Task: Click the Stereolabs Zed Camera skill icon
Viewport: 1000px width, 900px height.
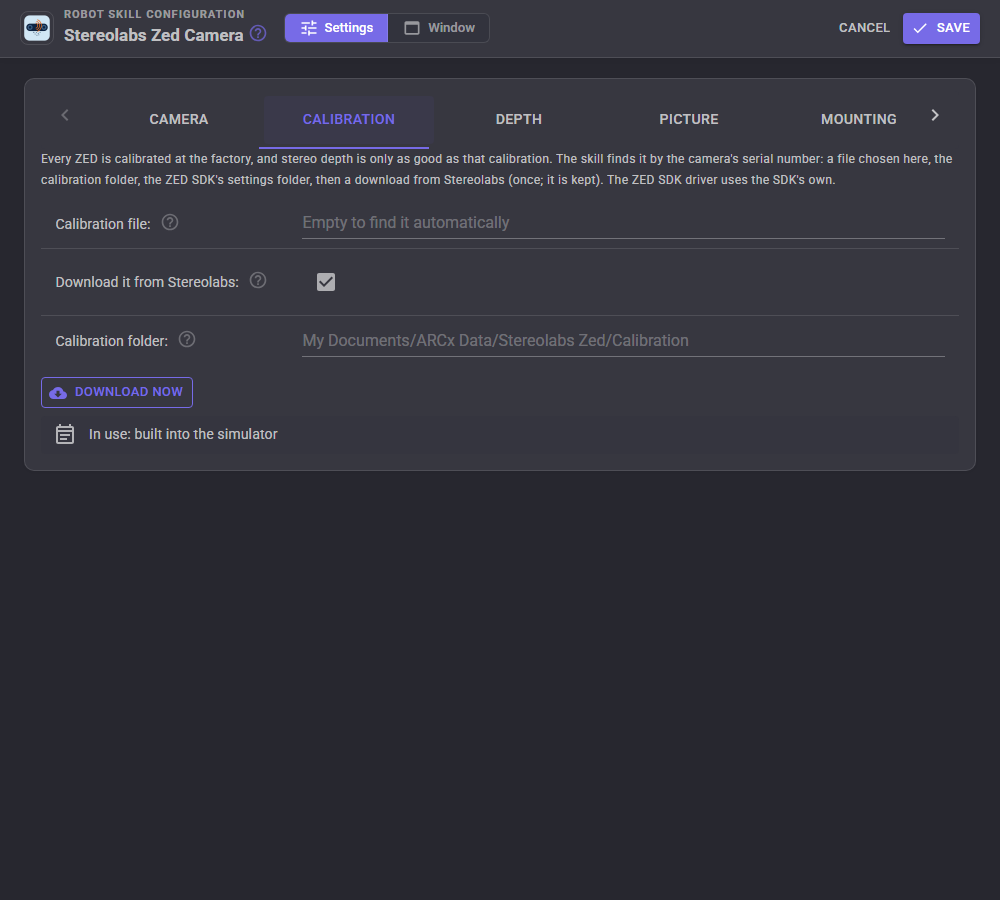Action: point(37,28)
